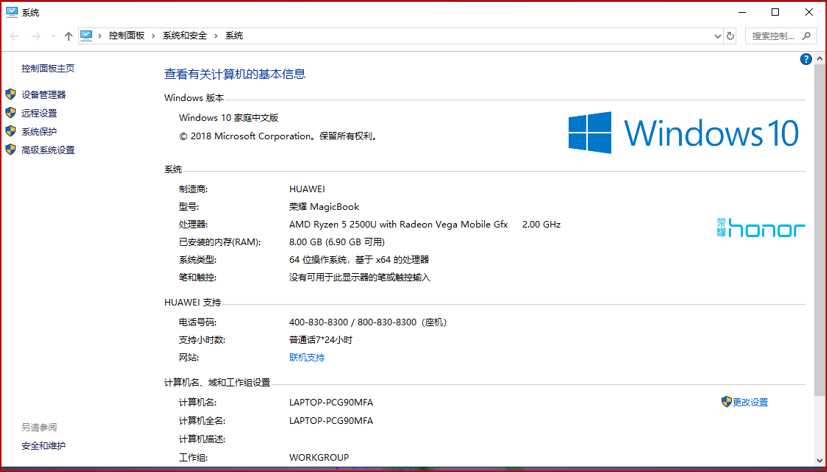The height and width of the screenshot is (472, 827).
Task: Click the computer icon in address bar
Action: coord(86,35)
